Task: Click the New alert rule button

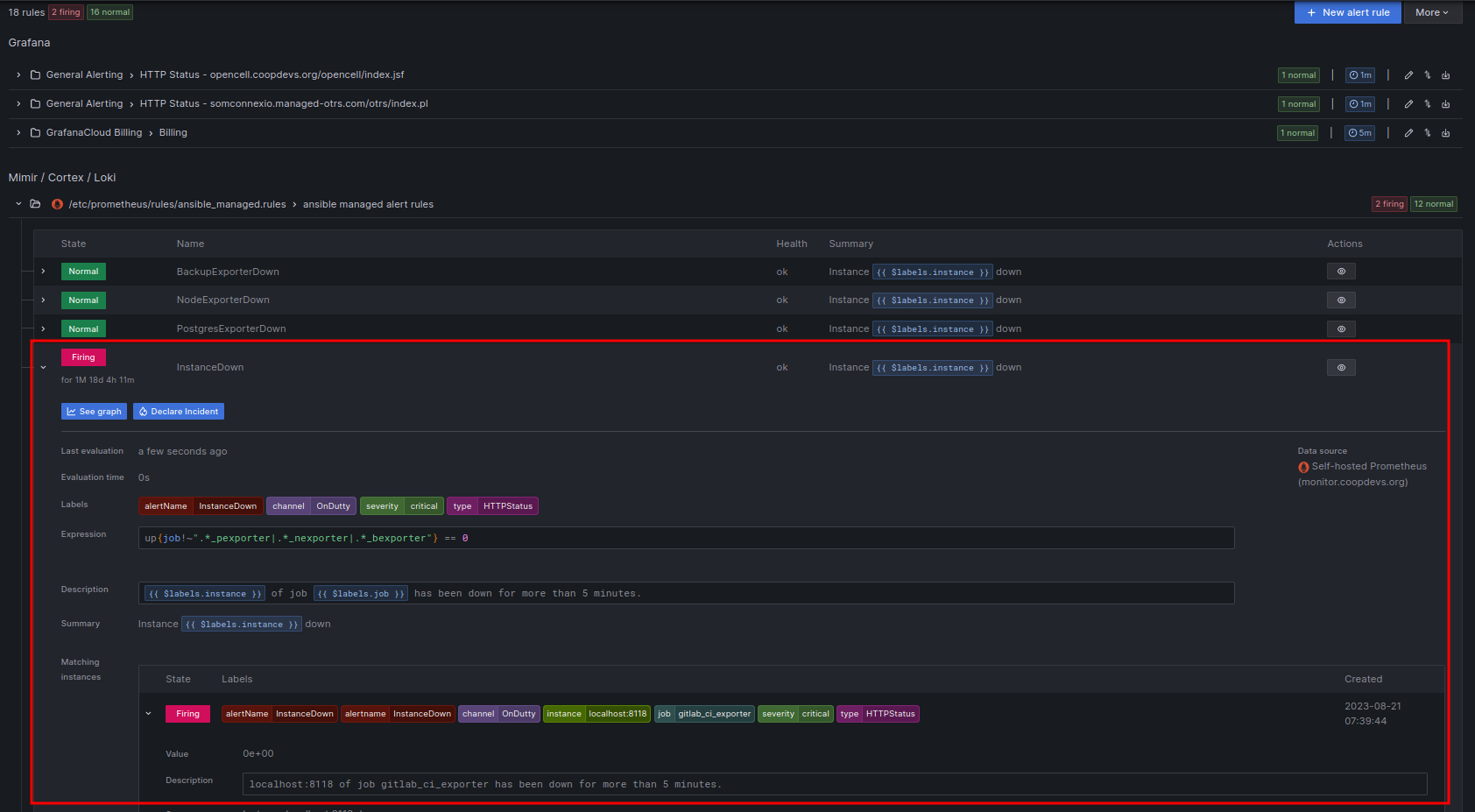Action: click(x=1348, y=12)
